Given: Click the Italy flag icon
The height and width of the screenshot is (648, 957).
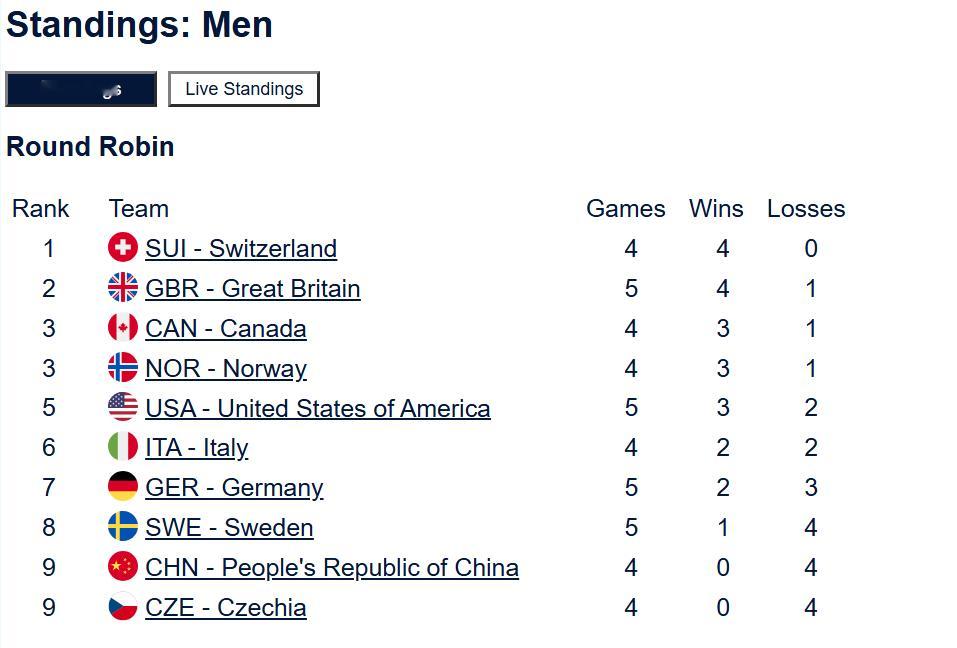Looking at the screenshot, I should point(123,447).
